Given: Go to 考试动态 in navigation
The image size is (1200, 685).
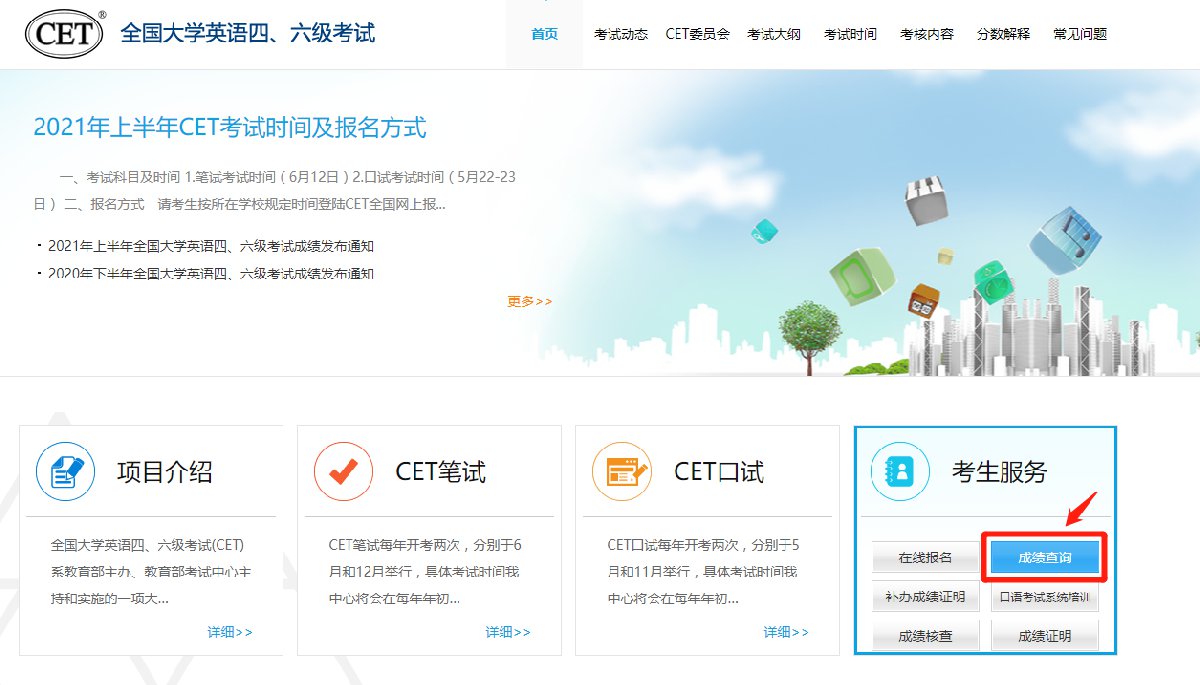Looking at the screenshot, I should [x=620, y=34].
